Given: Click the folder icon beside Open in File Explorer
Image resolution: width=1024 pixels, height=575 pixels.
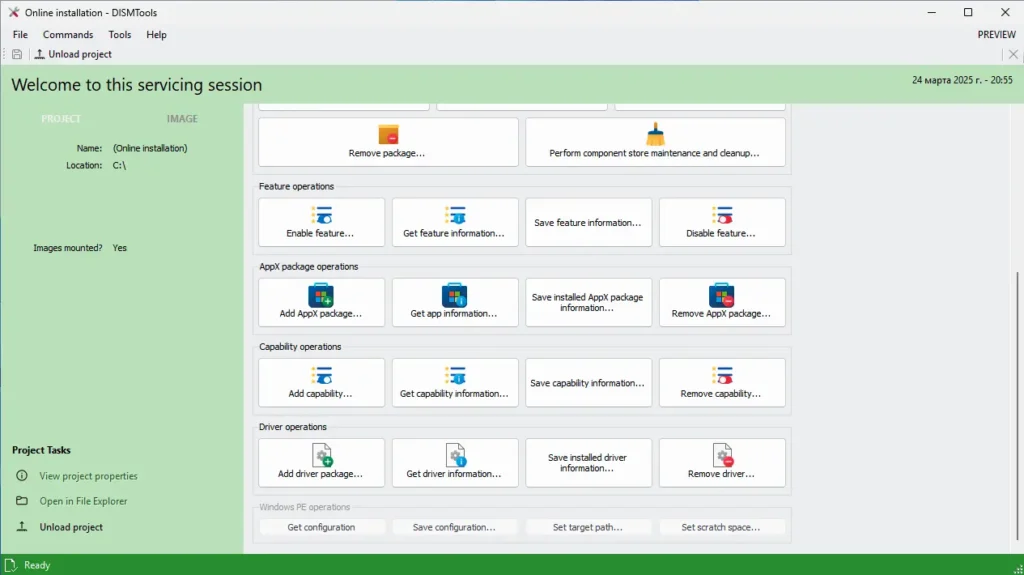Looking at the screenshot, I should pyautogui.click(x=22, y=501).
